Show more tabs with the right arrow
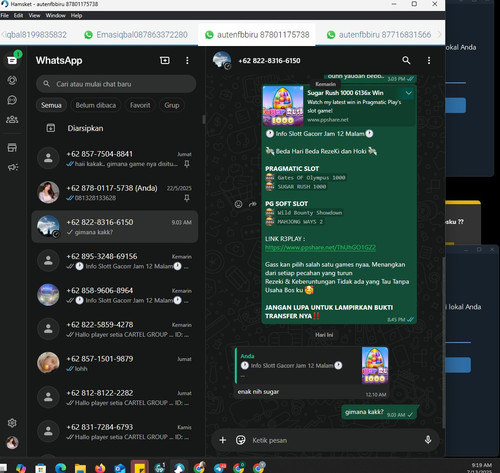 point(440,34)
